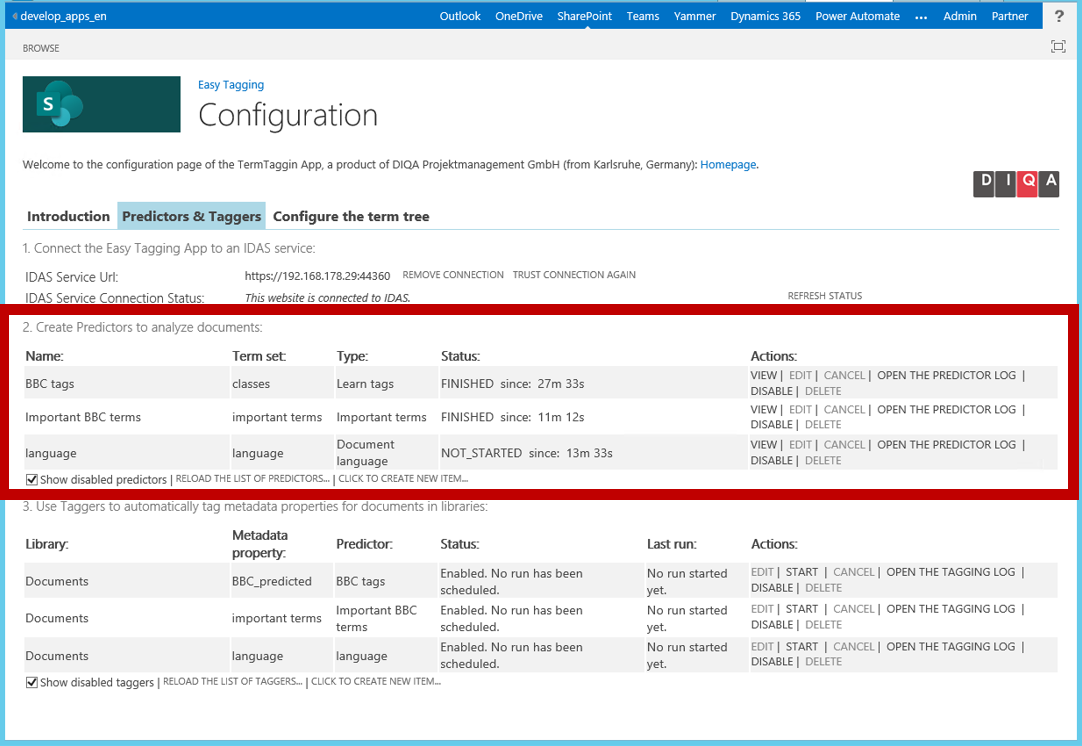
Task: Click the Easy Tagging breadcrumb link
Action: point(231,85)
